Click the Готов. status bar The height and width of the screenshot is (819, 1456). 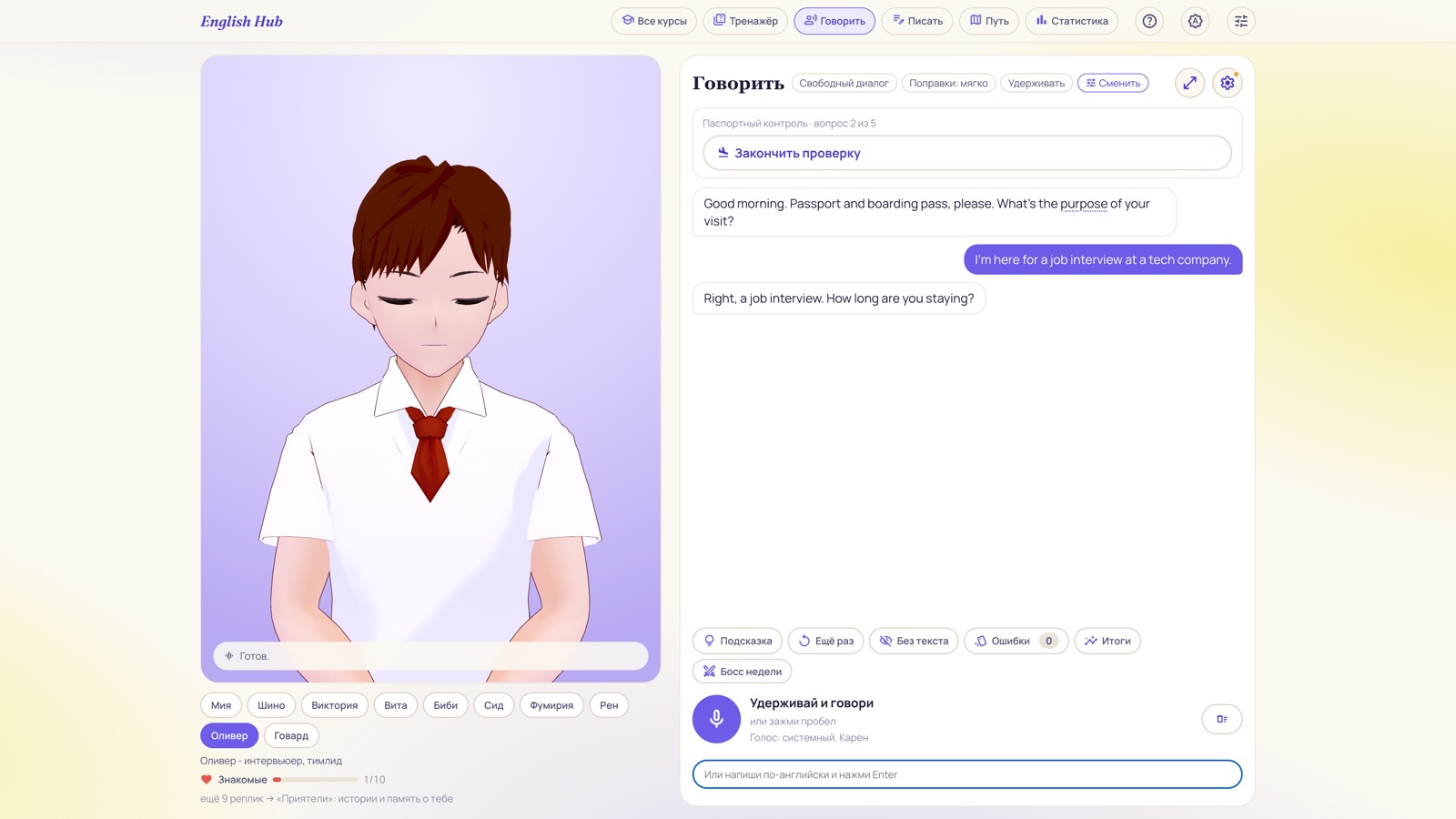[x=430, y=656]
